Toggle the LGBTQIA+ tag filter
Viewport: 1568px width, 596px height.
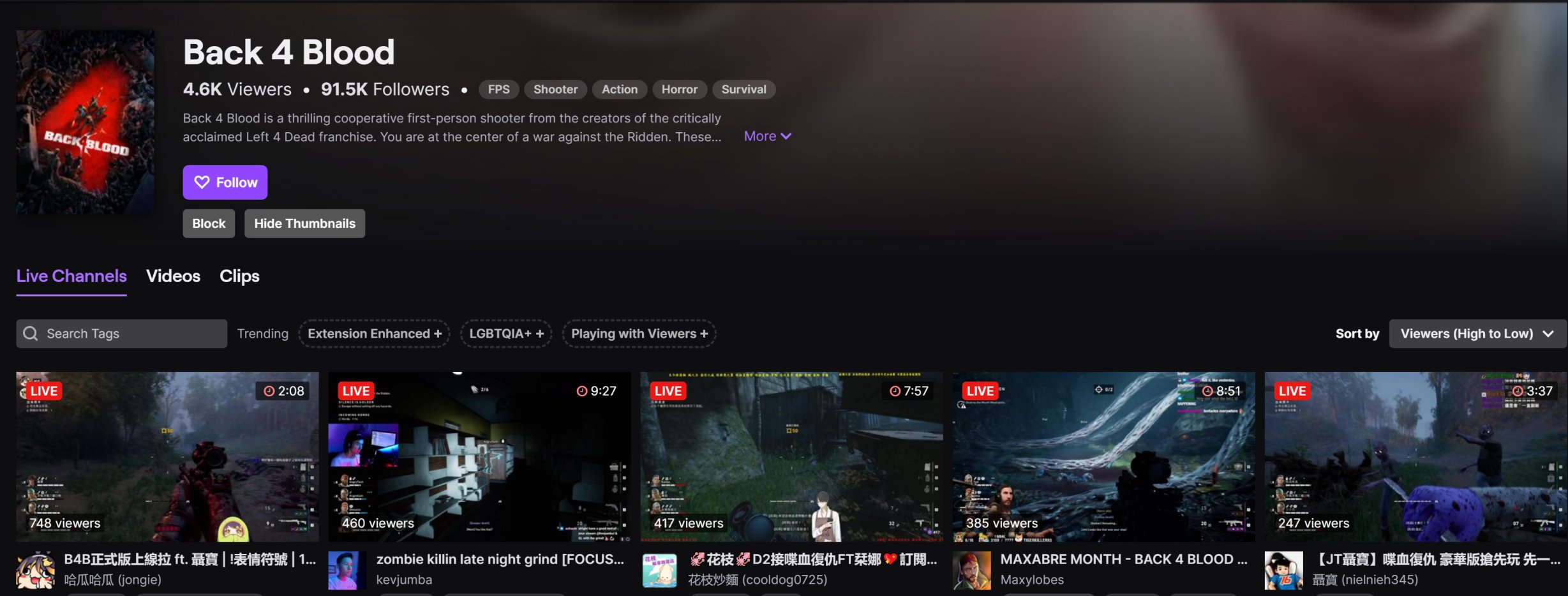(505, 333)
